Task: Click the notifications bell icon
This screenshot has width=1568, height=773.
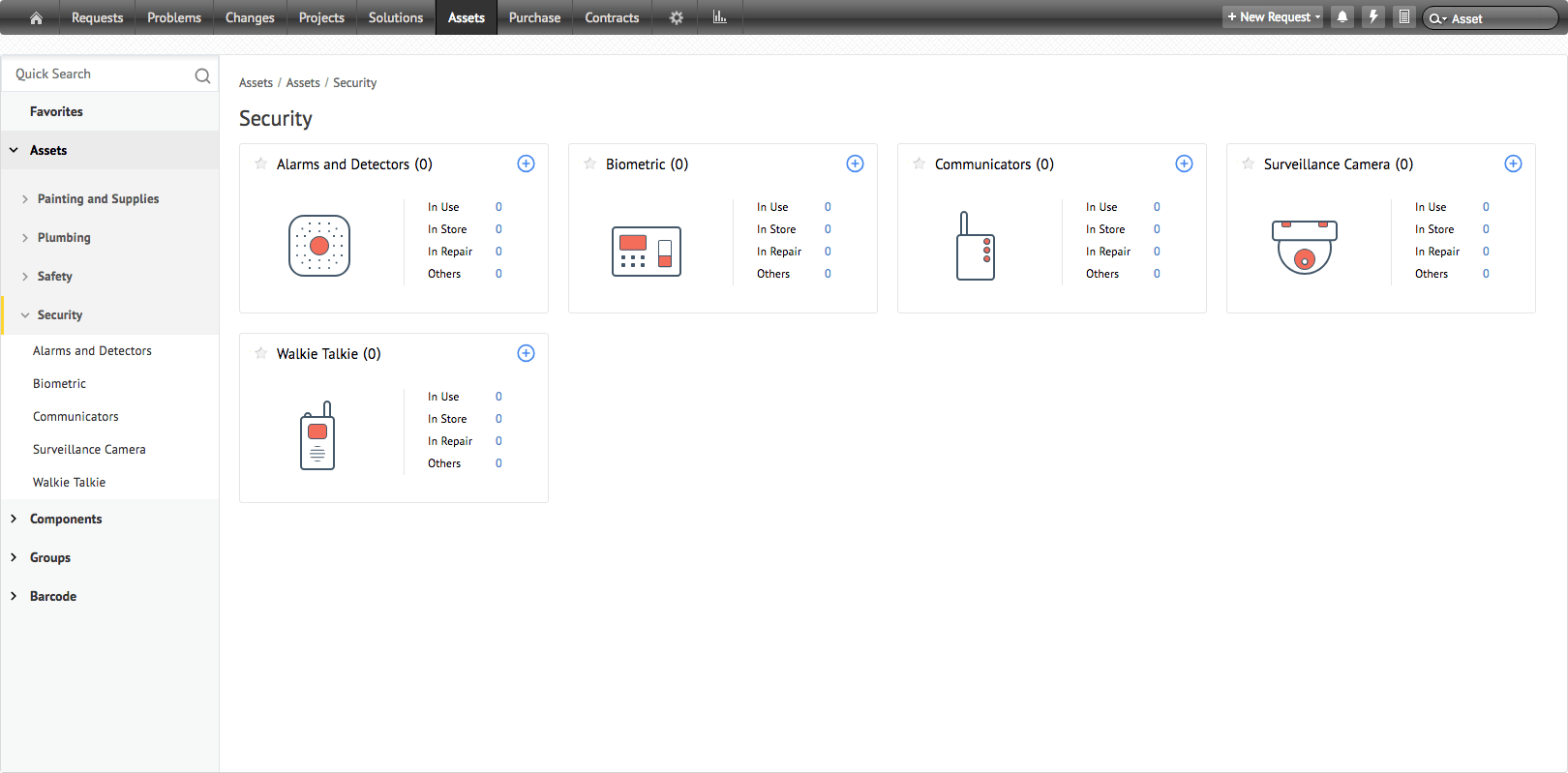Action: click(1342, 17)
